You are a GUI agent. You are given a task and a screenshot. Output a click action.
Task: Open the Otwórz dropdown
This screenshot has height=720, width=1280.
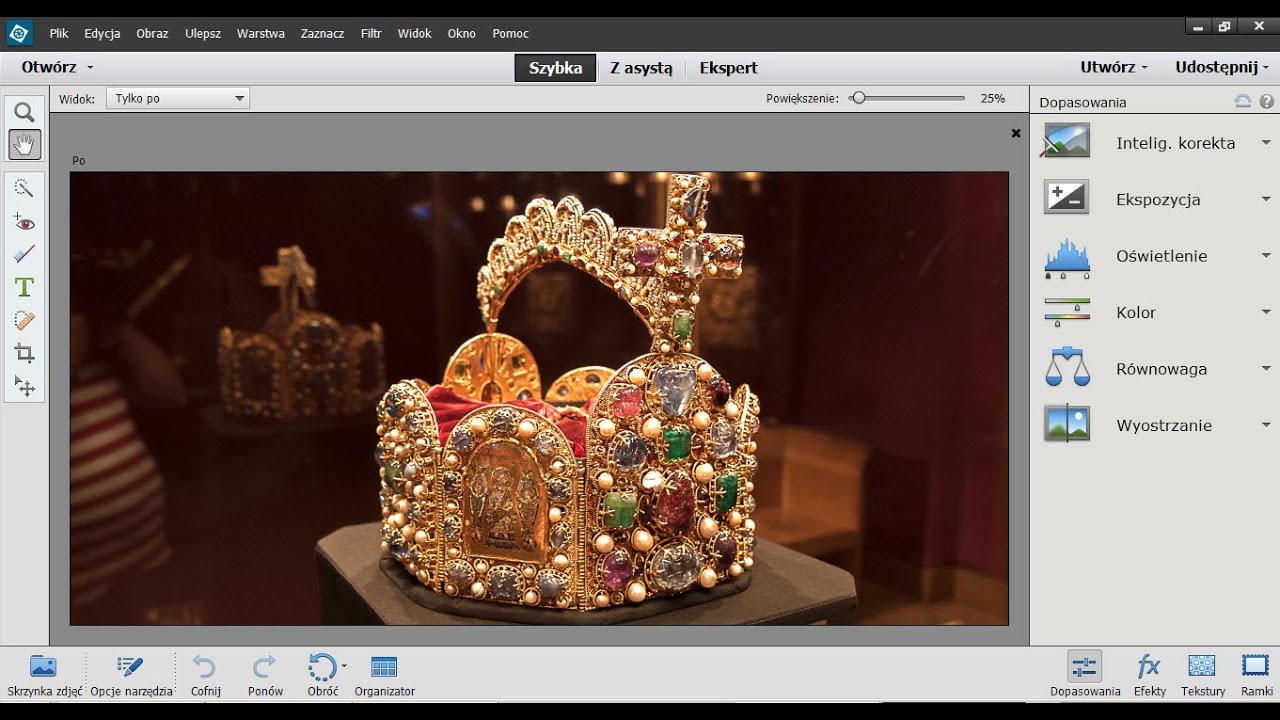click(58, 67)
